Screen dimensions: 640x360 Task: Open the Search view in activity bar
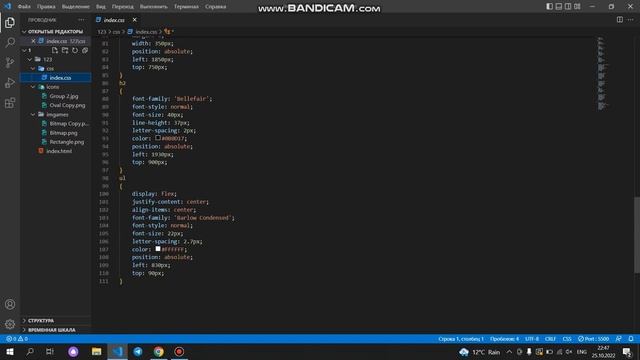point(10,42)
